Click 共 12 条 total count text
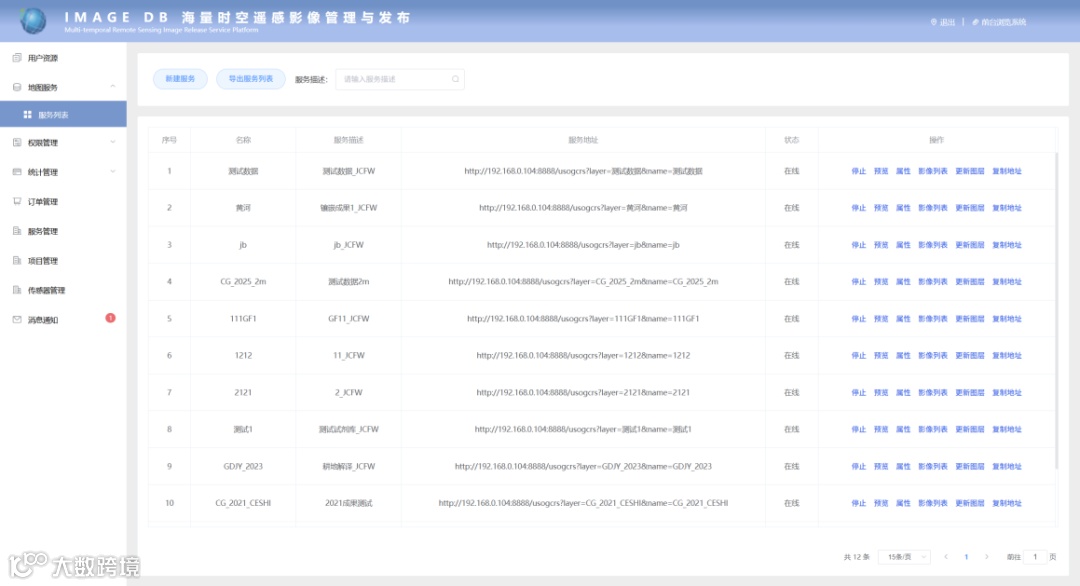Image resolution: width=1080 pixels, height=586 pixels. click(857, 556)
